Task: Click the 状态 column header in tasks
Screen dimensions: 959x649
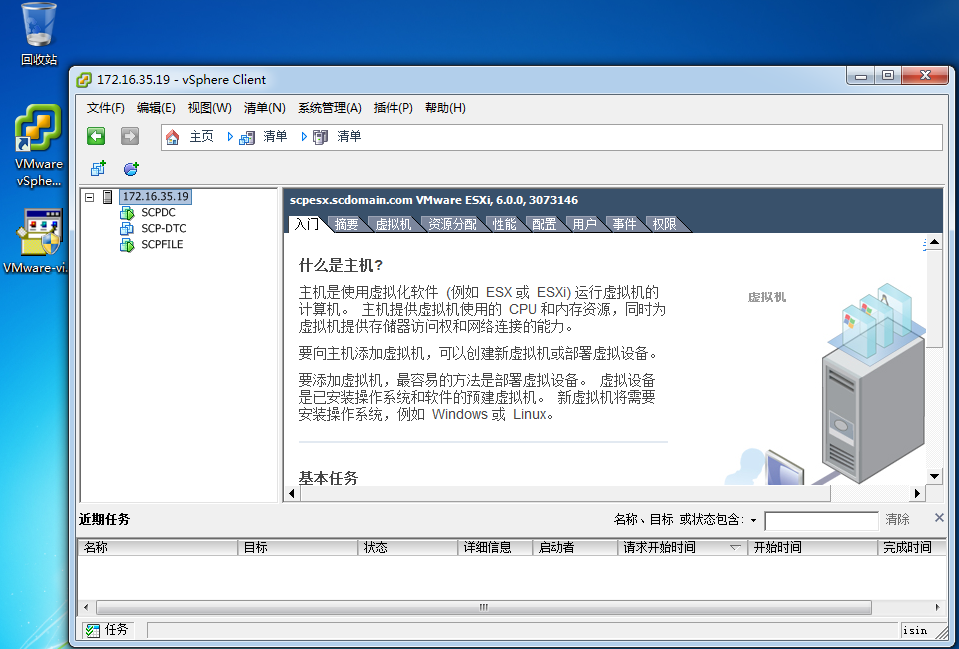Action: 408,547
